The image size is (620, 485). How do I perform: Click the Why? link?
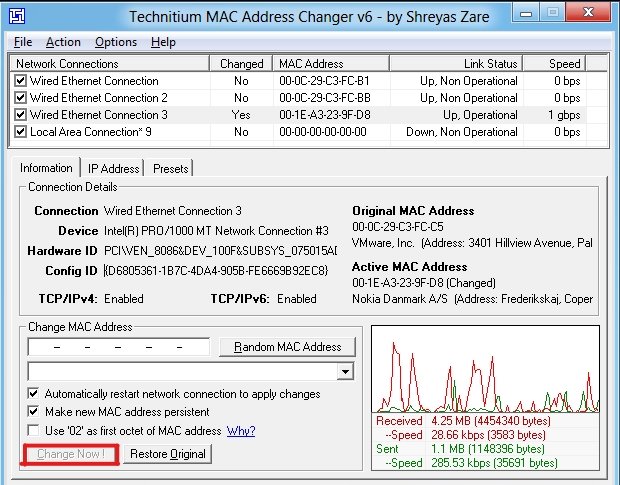[x=241, y=430]
